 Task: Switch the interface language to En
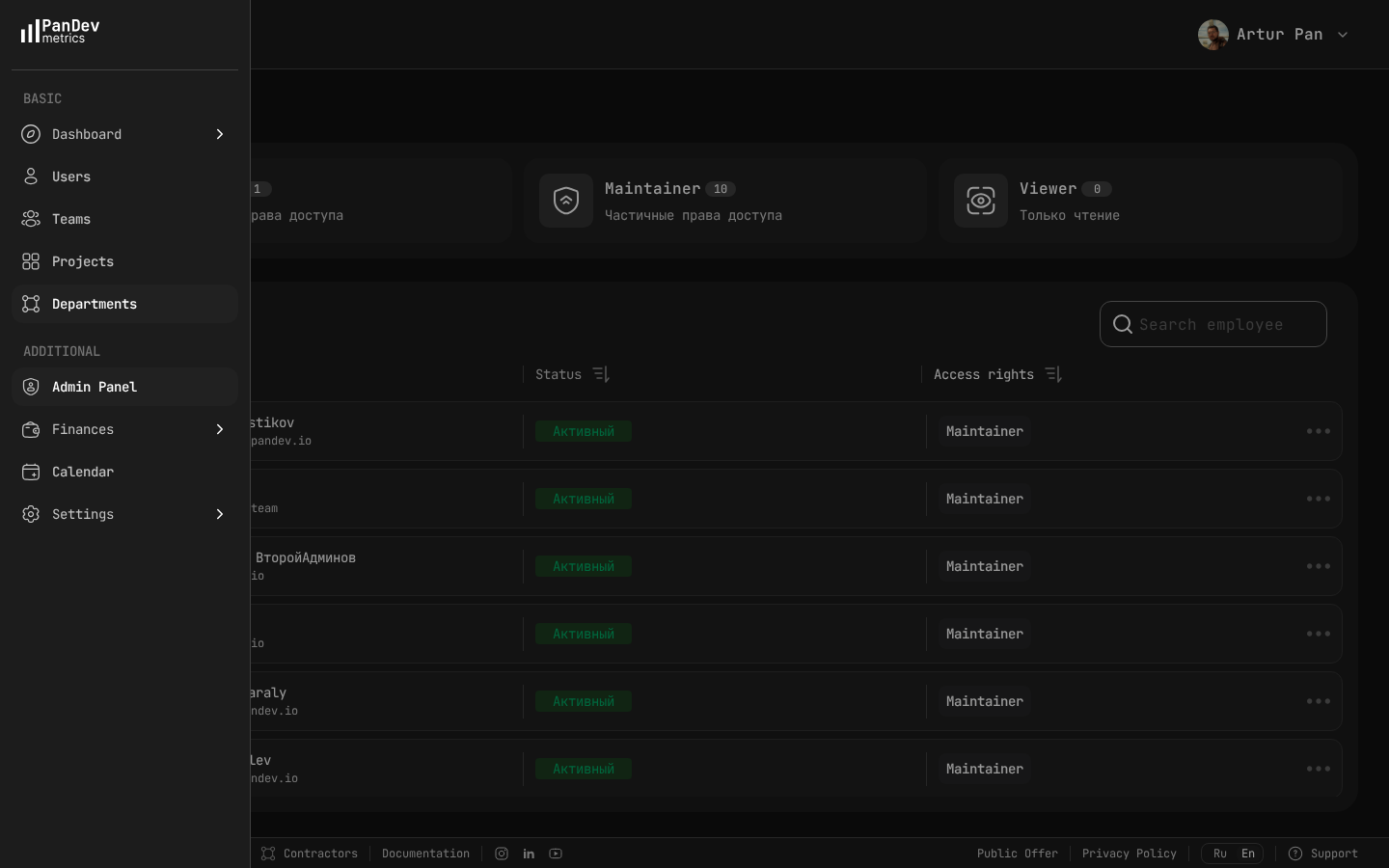pos(1247,854)
